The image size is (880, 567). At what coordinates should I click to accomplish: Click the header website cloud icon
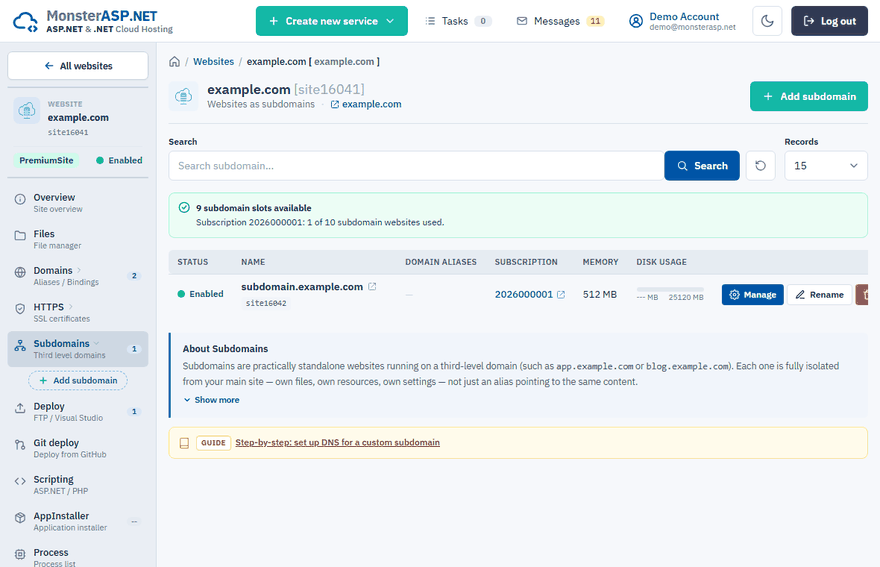[x=184, y=97]
